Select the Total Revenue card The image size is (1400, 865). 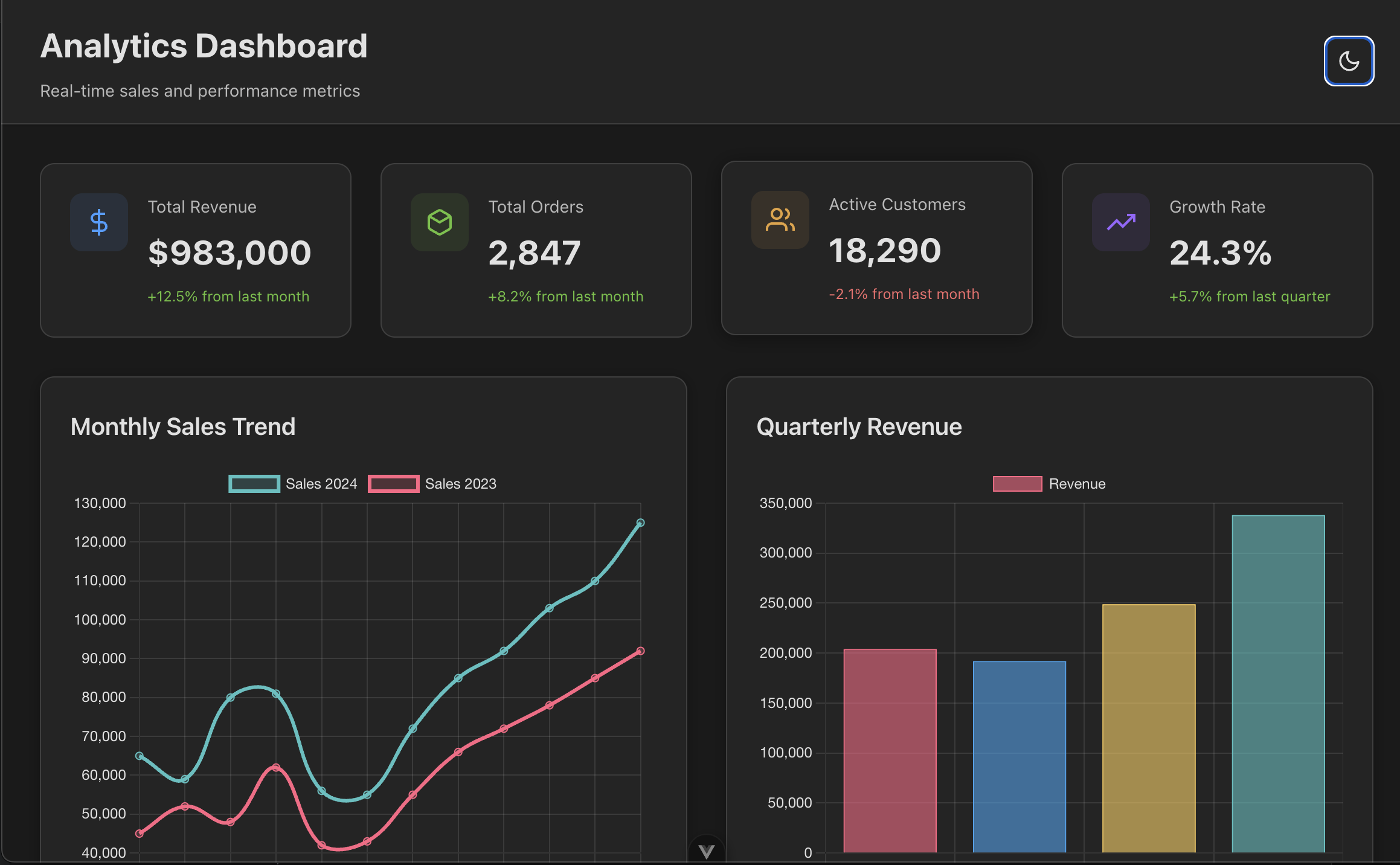pos(195,250)
